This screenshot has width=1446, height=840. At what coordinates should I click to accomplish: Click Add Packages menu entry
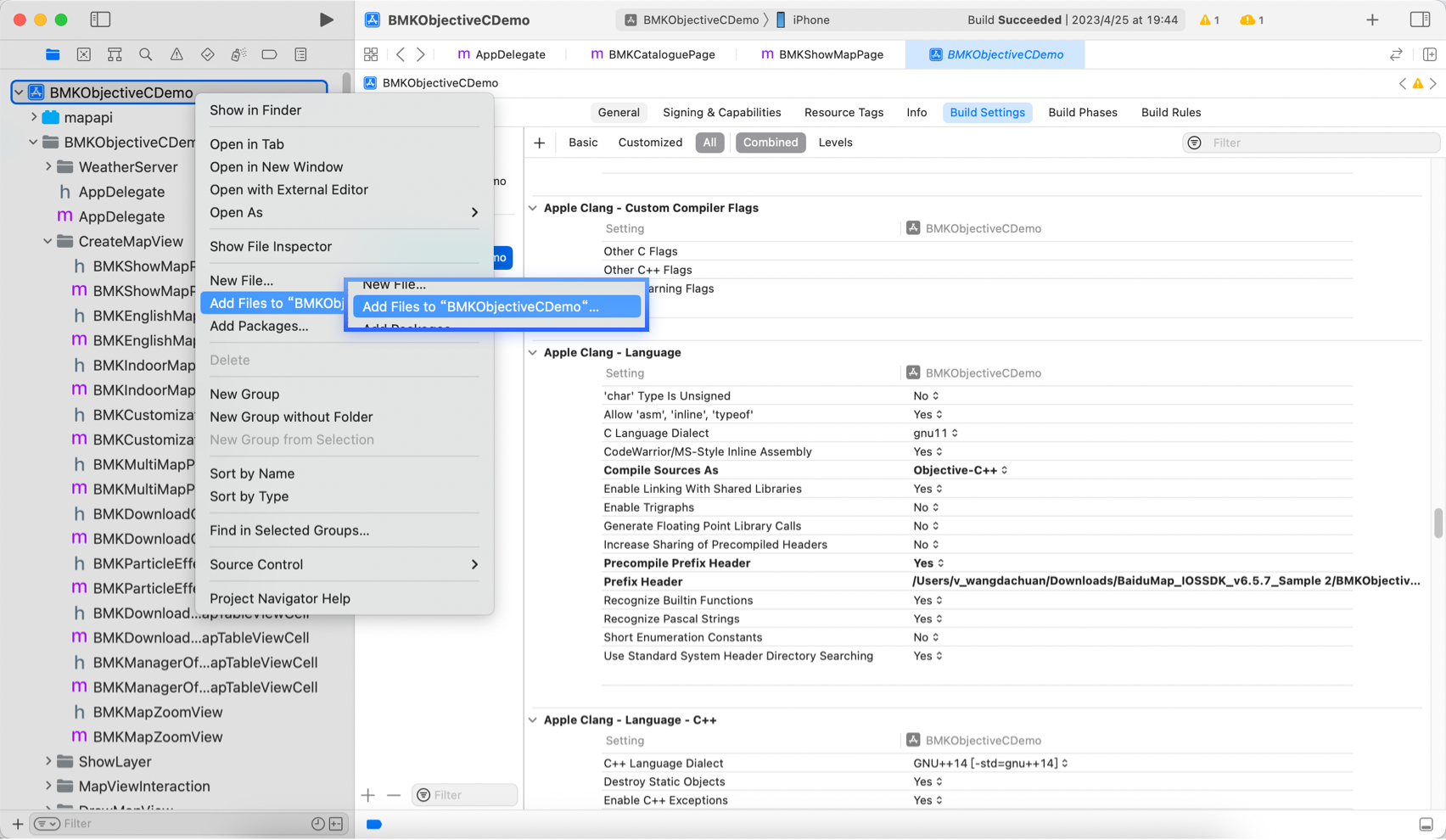coord(259,326)
